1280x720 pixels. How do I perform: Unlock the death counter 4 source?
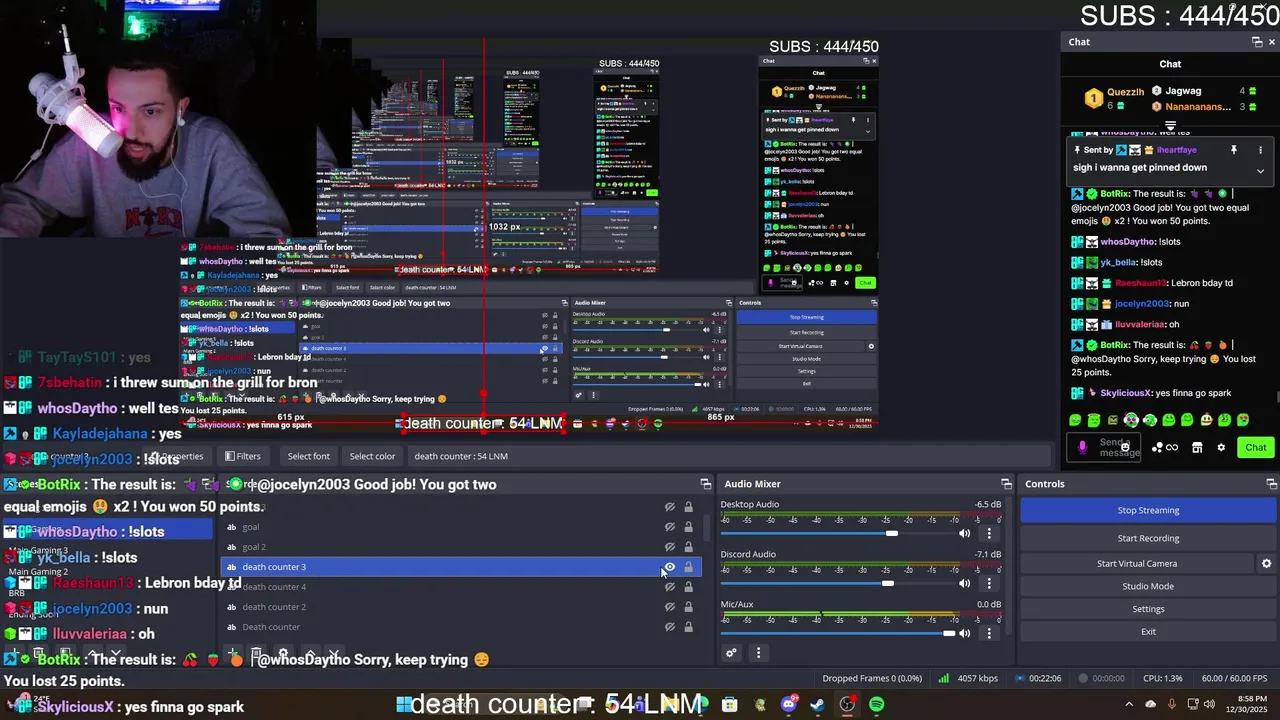[x=688, y=587]
